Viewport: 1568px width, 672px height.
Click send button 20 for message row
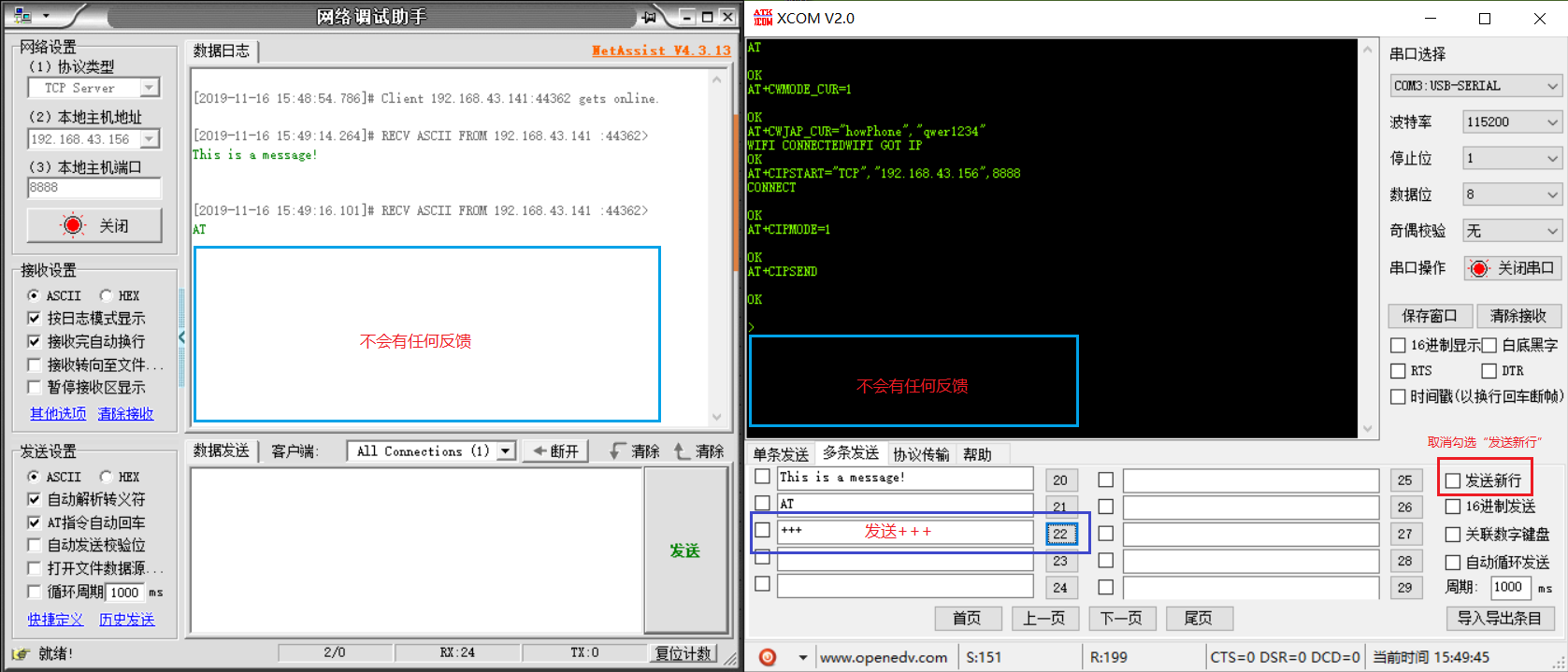[1060, 480]
